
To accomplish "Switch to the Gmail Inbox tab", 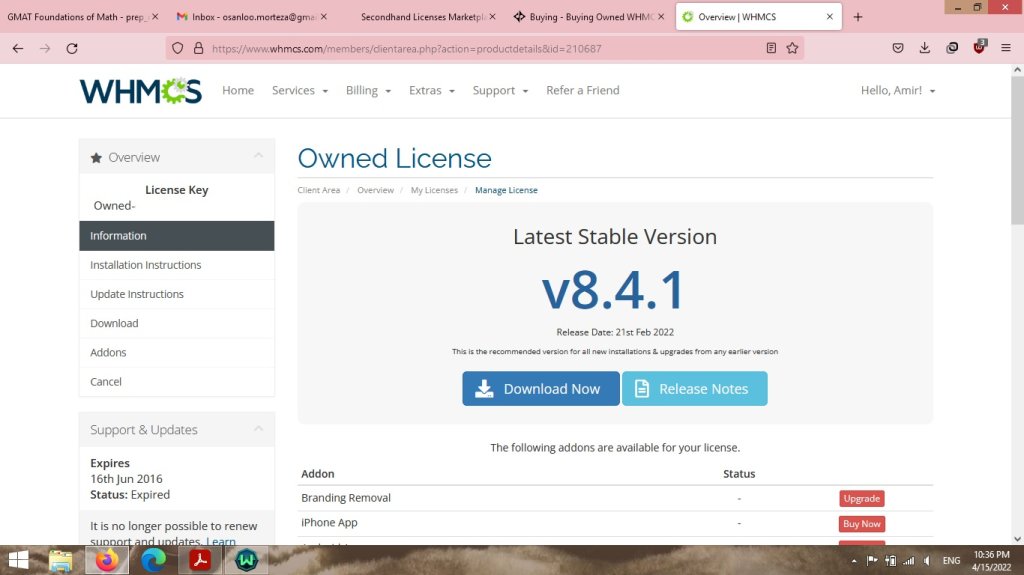I will pyautogui.click(x=246, y=17).
